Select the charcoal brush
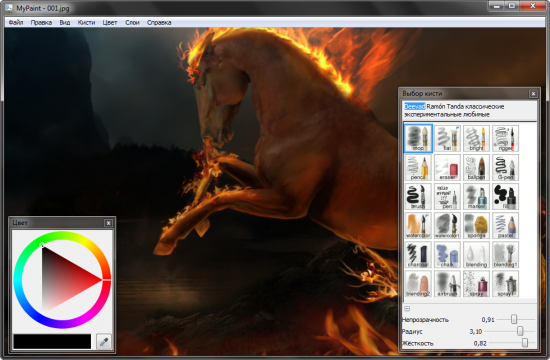550x360 pixels. tap(418, 255)
